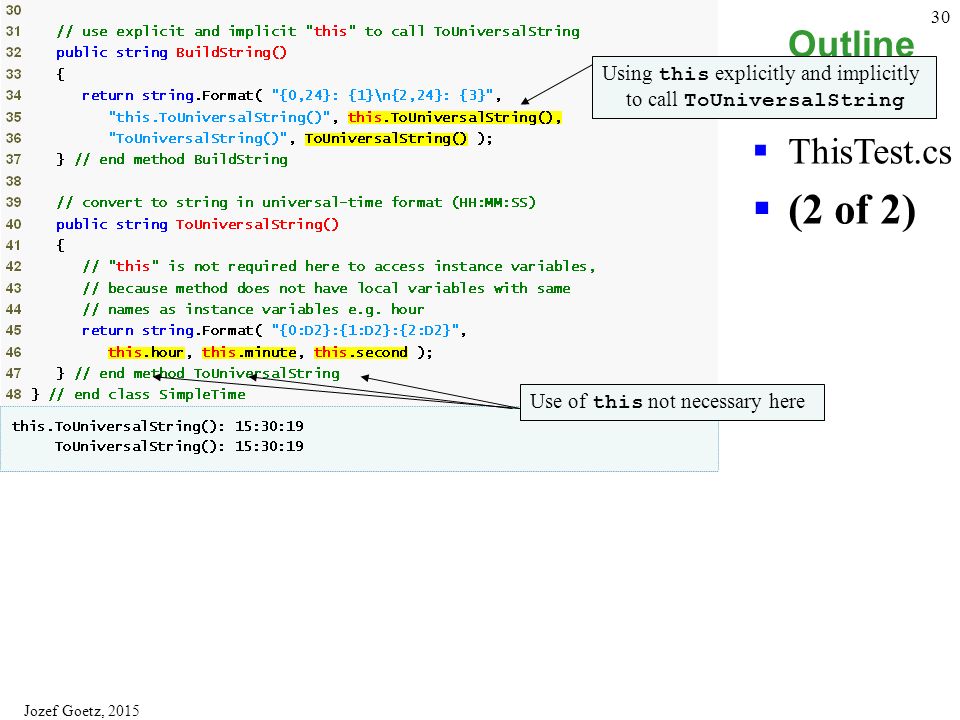Click the '(2 of 2)' bullet text
960x720 pixels.
[852, 211]
